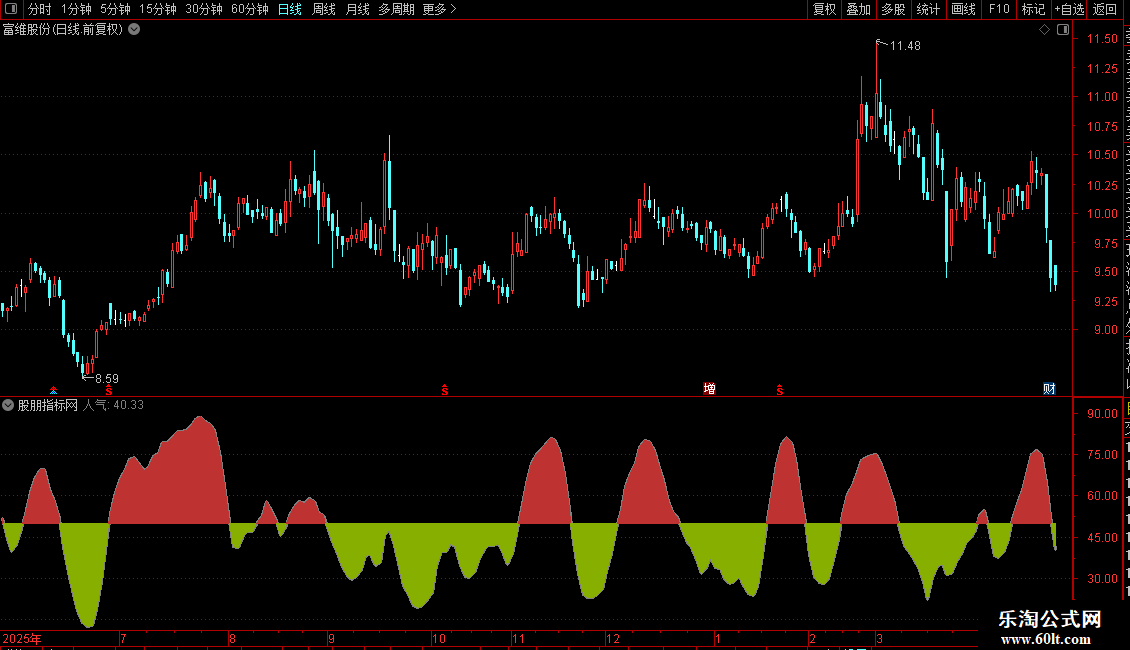The image size is (1130, 650).
Task: Open the 多股 multi-stock view
Action: (x=893, y=9)
